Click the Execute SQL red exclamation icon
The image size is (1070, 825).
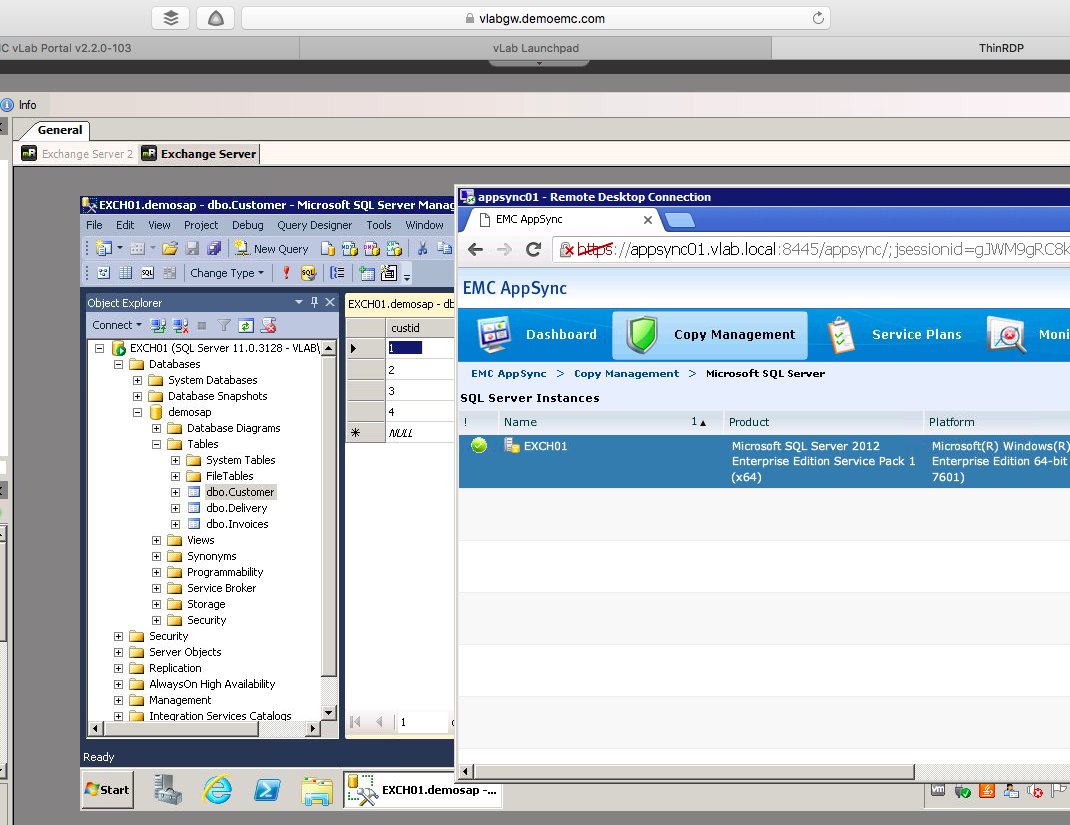(x=286, y=273)
